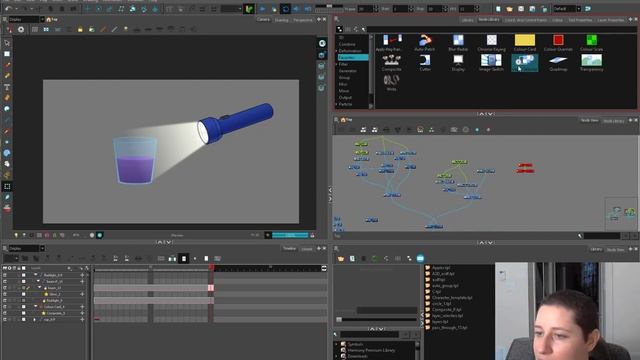Image resolution: width=640 pixels, height=360 pixels.
Task: Click the green refresh icon in Library toolbar
Action: click(x=375, y=258)
